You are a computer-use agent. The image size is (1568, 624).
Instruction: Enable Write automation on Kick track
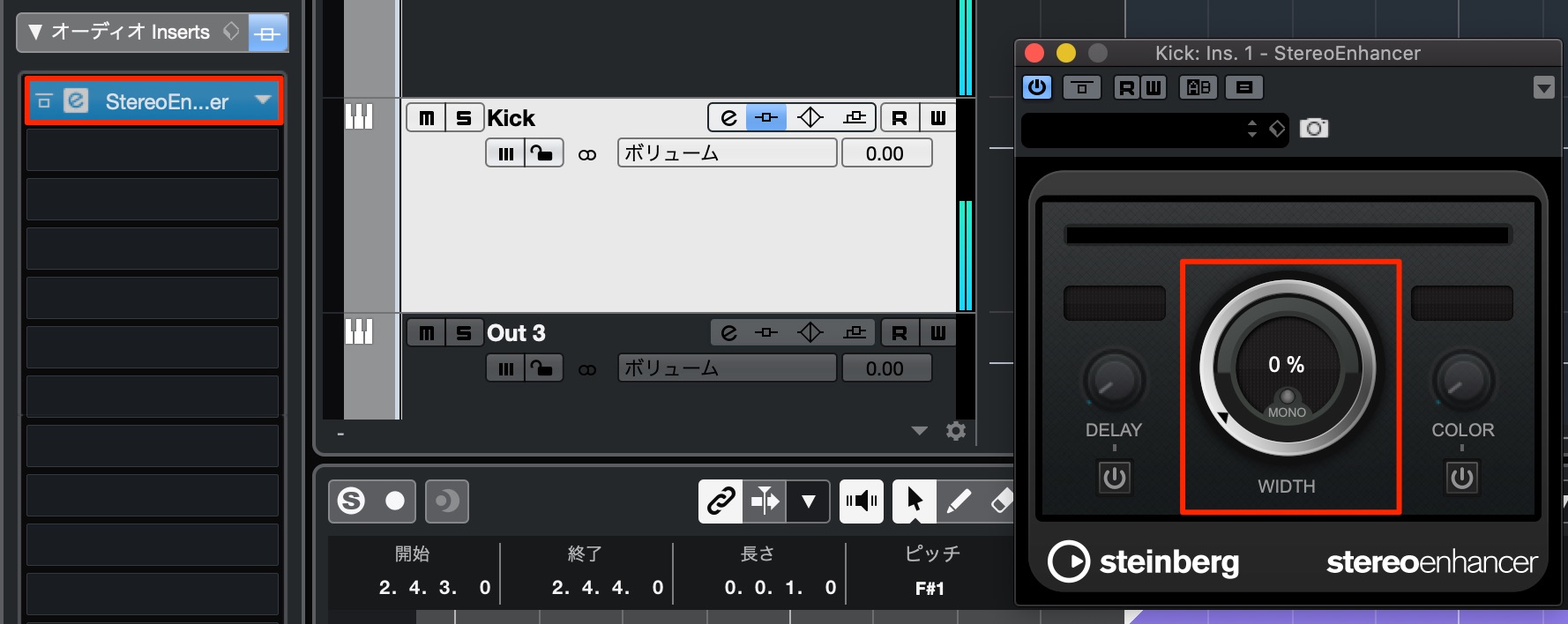click(x=937, y=117)
